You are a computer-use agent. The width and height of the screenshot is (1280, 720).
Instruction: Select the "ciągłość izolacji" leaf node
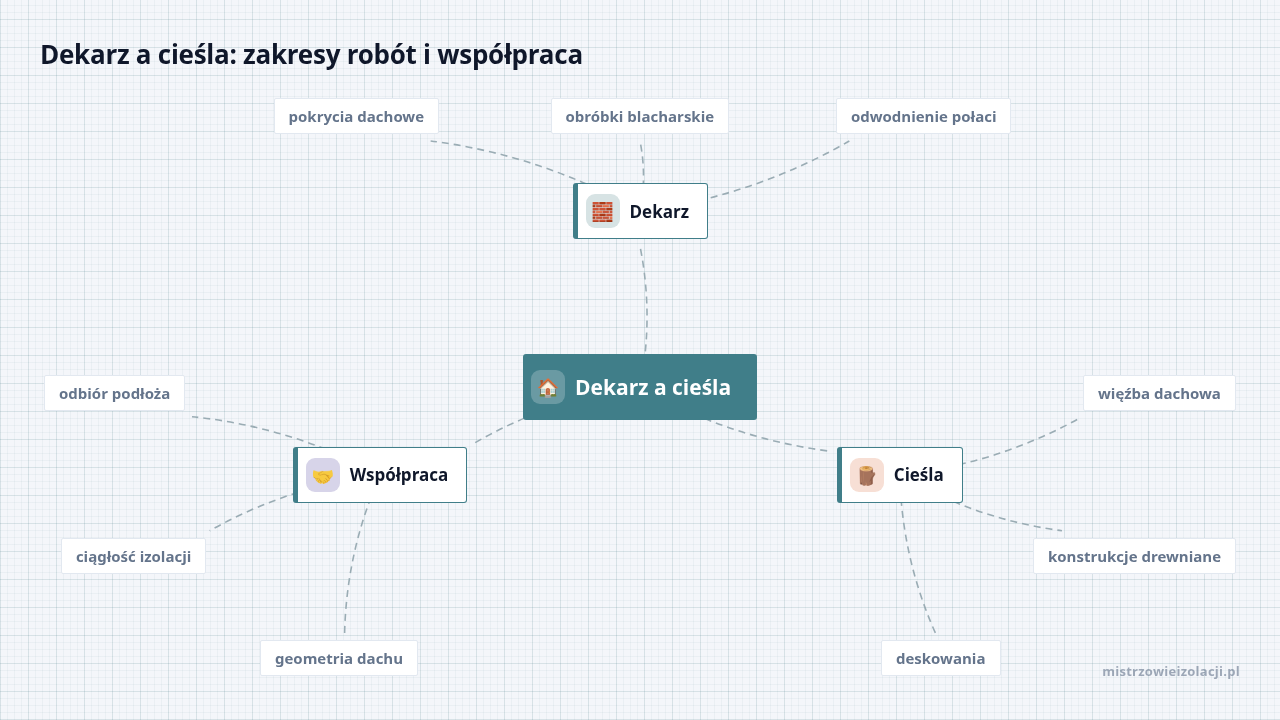(x=133, y=556)
